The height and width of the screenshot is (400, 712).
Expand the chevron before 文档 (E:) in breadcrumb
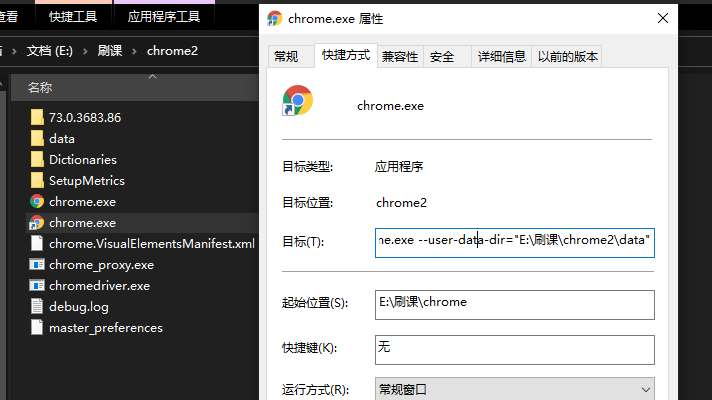point(15,51)
